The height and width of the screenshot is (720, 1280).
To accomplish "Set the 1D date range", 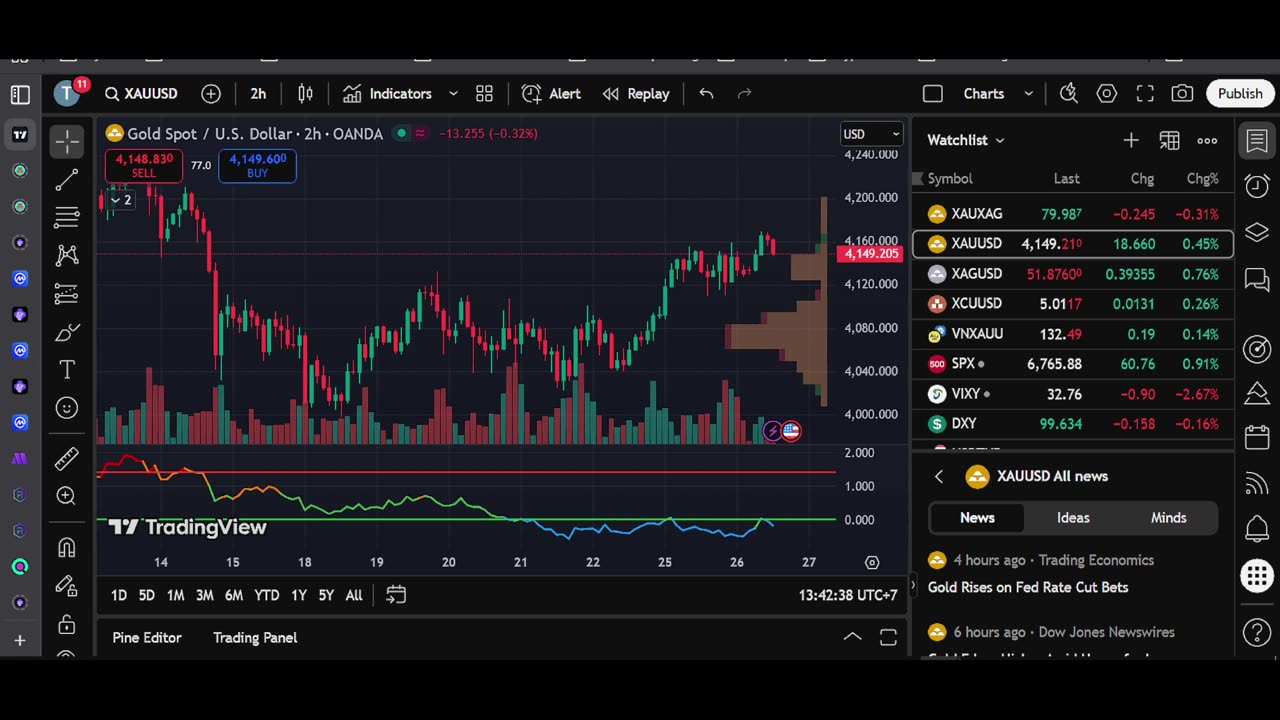I will (x=119, y=595).
